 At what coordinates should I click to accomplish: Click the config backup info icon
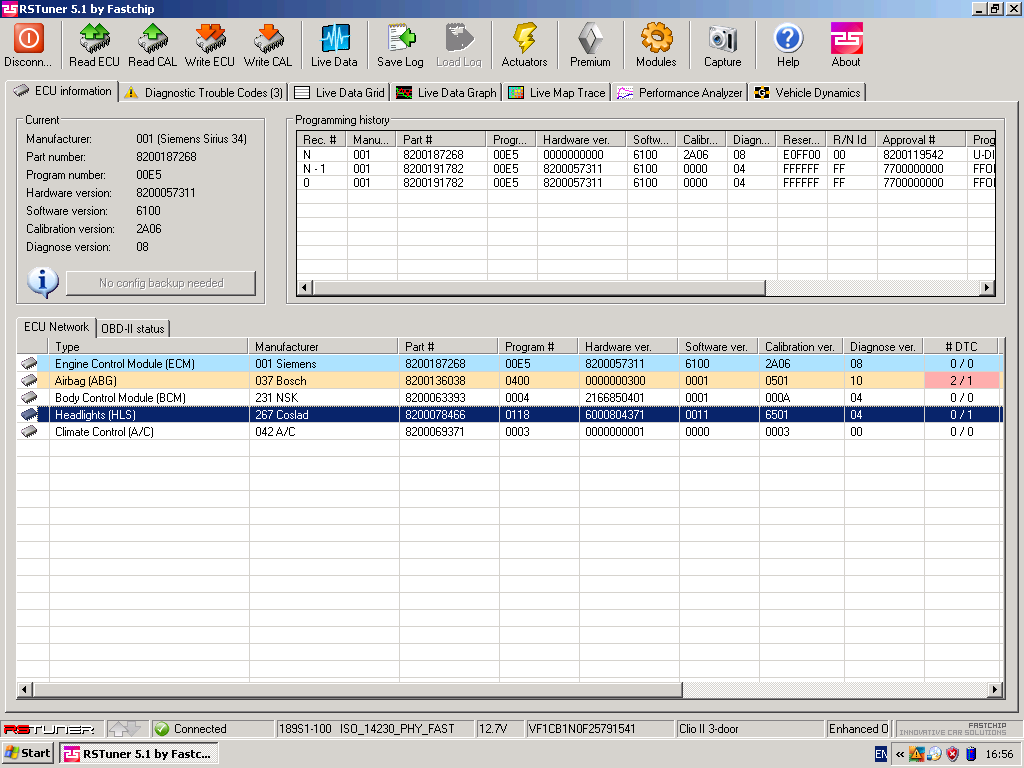(x=43, y=283)
